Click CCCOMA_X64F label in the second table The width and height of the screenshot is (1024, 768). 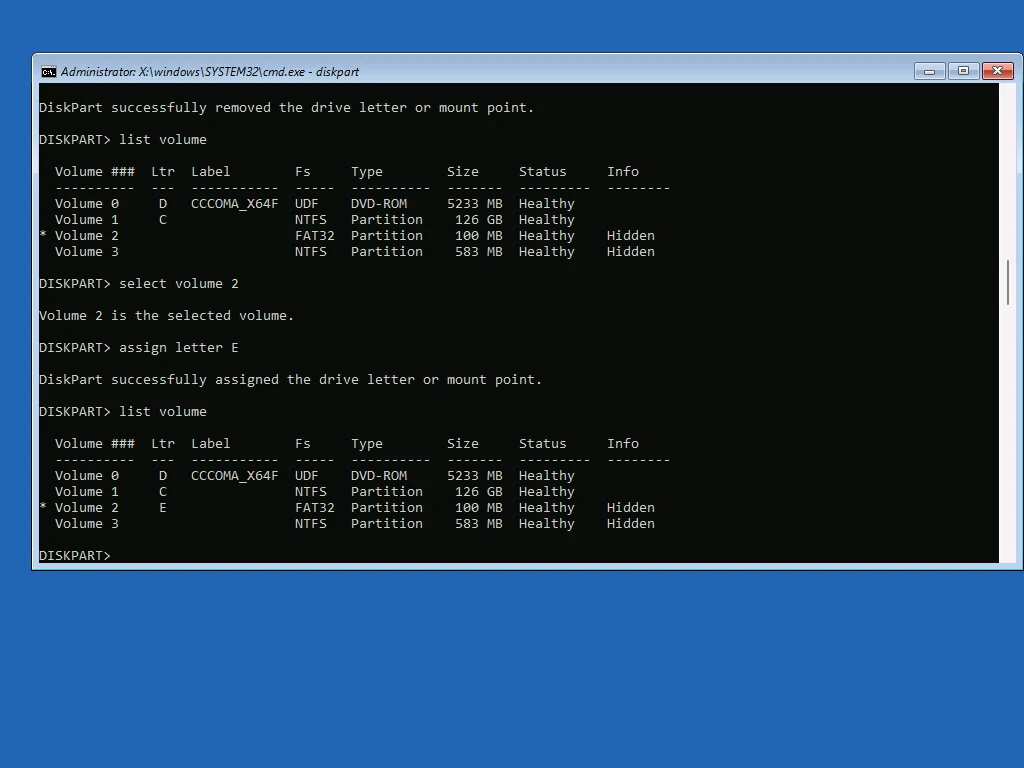pyautogui.click(x=234, y=475)
